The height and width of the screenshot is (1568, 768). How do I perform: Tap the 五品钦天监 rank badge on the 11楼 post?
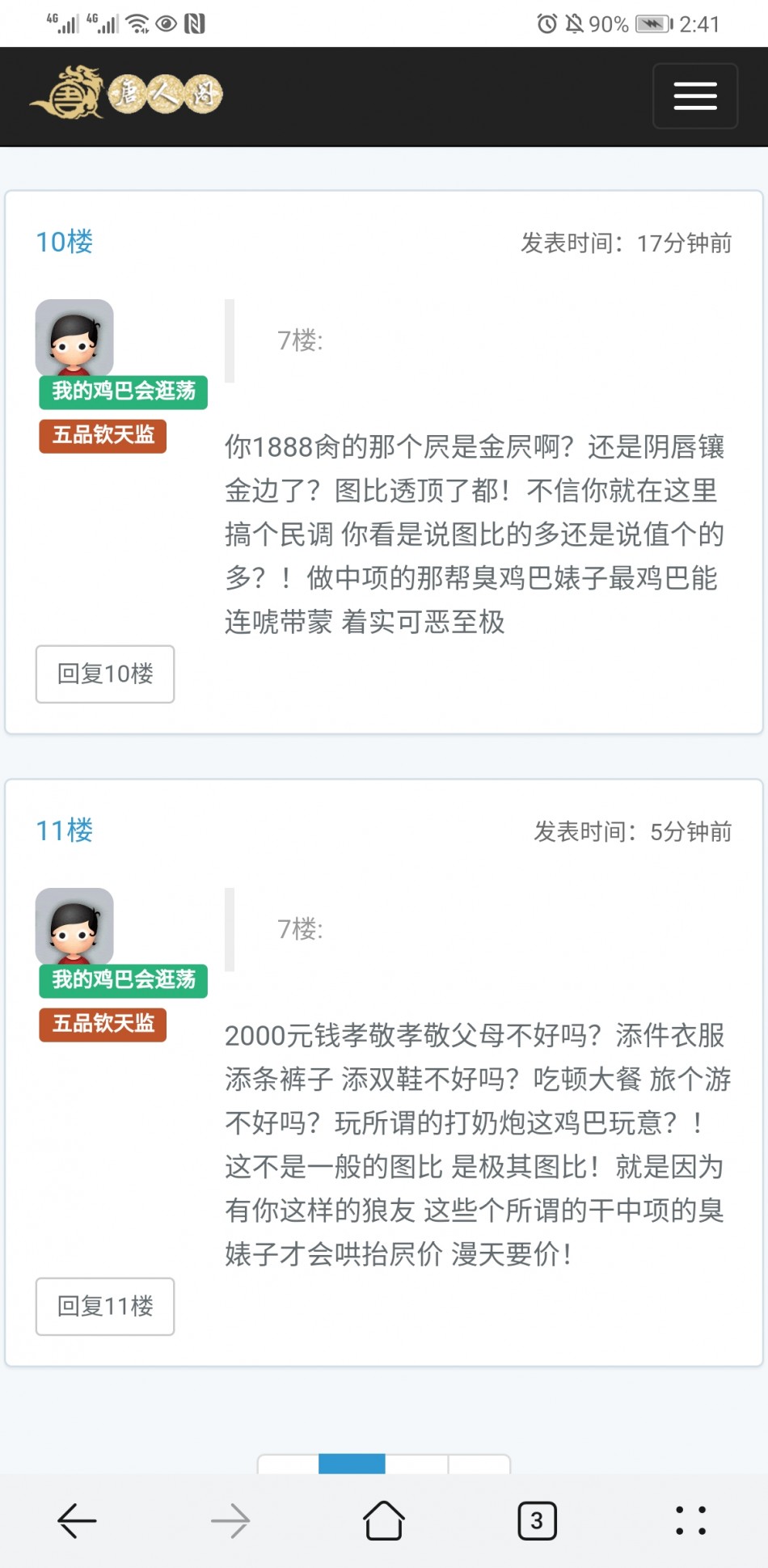pos(103,1024)
